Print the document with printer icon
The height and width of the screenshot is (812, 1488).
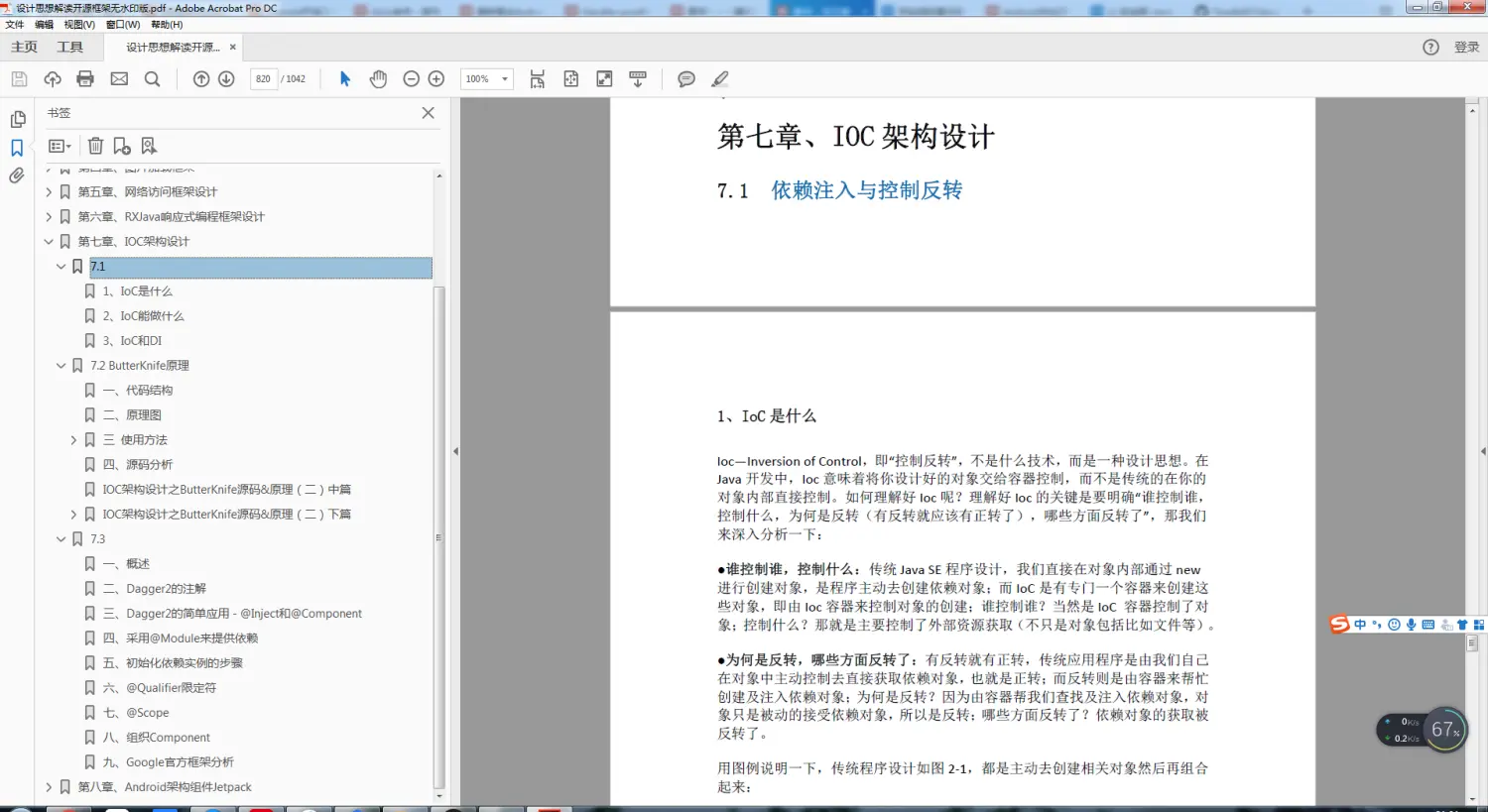[85, 79]
